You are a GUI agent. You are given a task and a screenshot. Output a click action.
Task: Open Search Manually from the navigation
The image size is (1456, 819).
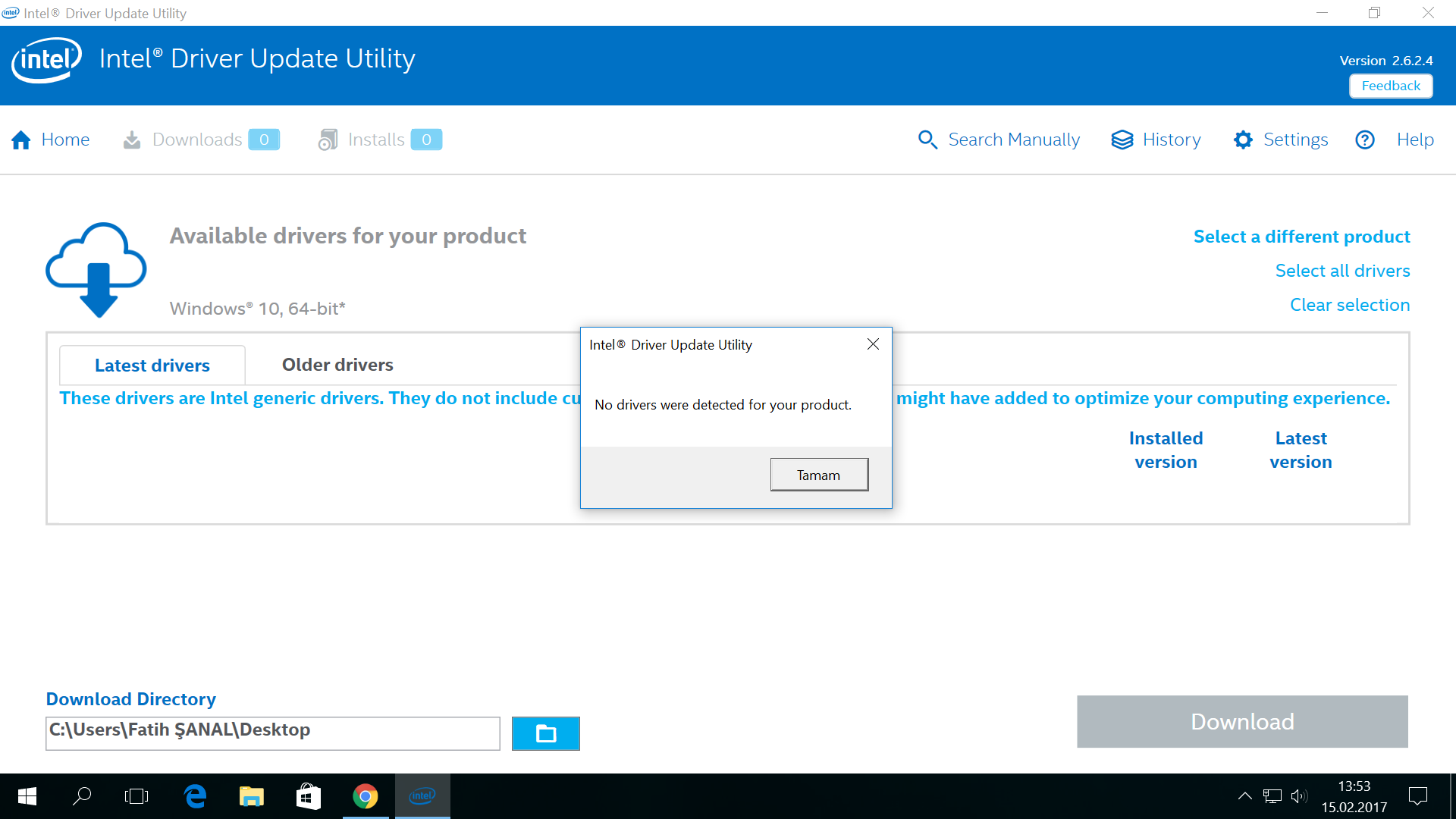(1014, 140)
